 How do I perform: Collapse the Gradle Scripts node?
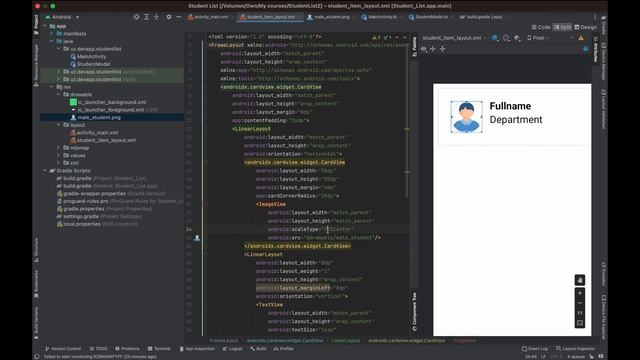[45, 171]
